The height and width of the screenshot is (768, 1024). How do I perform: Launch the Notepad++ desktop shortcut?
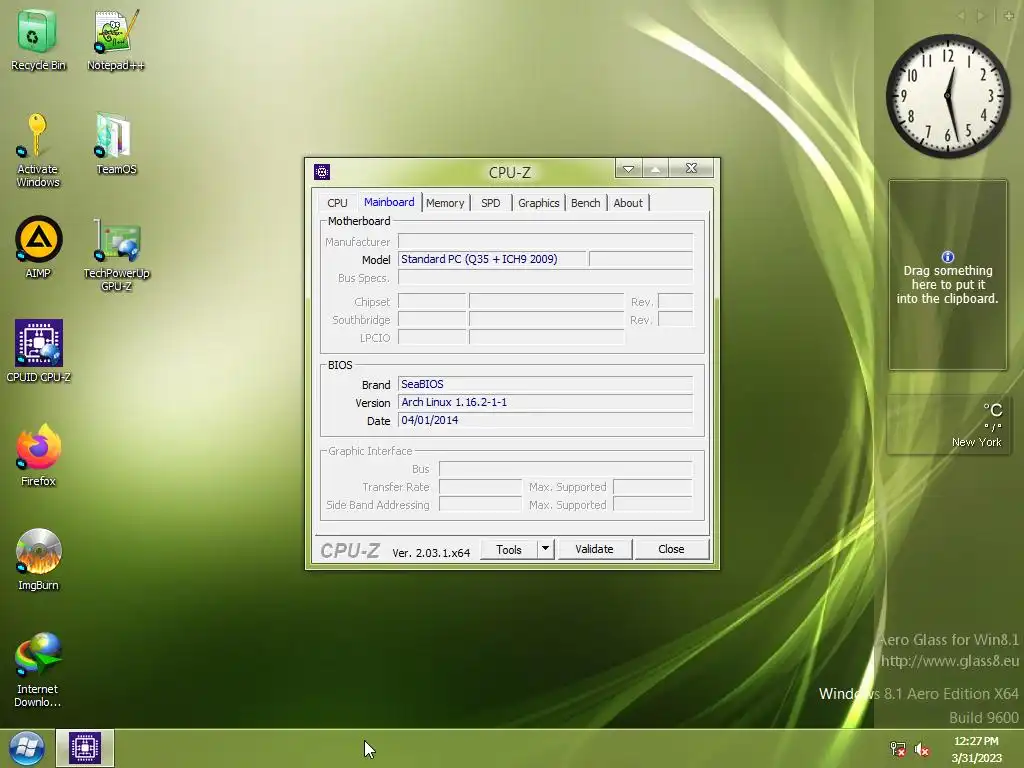point(116,39)
